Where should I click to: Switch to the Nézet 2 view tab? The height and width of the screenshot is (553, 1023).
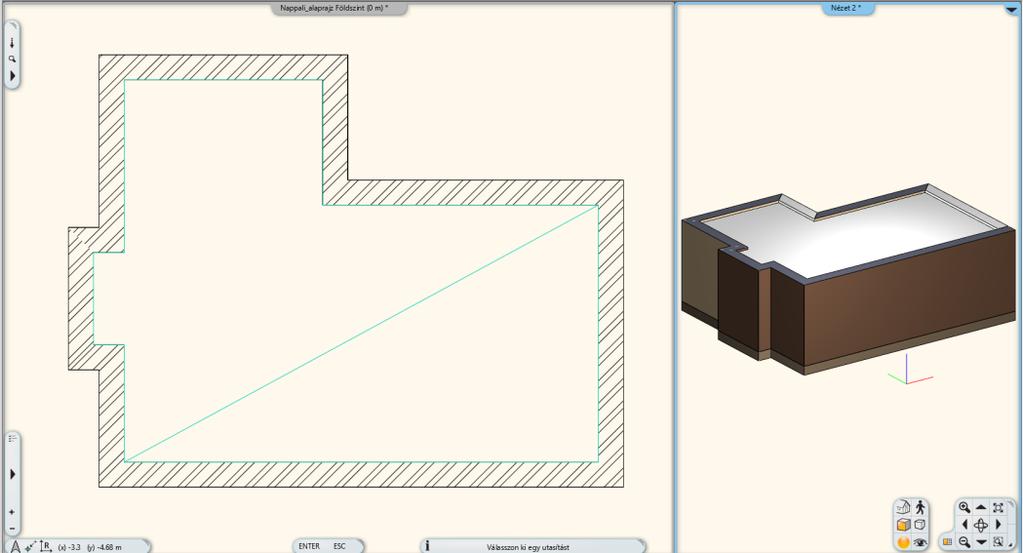846,8
